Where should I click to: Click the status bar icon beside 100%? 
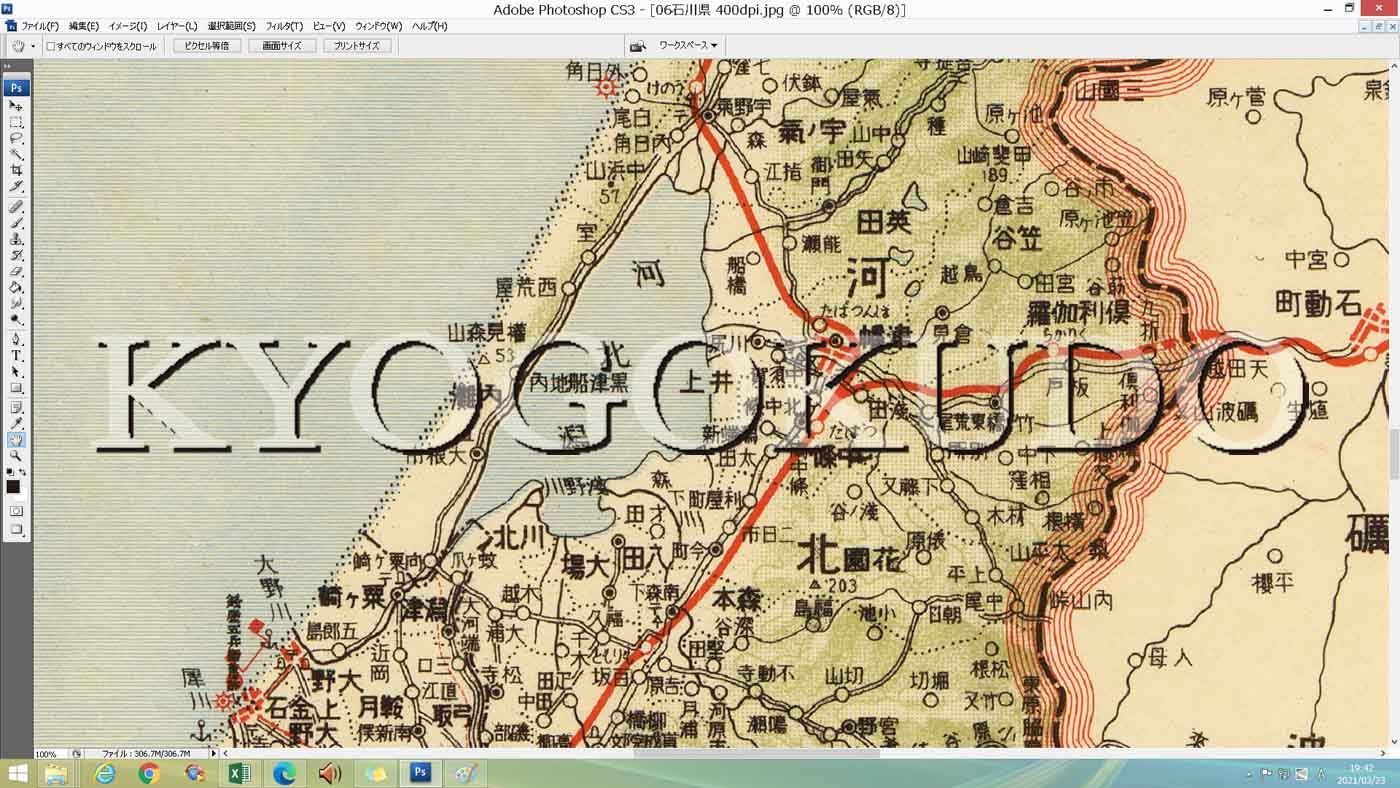(x=76, y=754)
